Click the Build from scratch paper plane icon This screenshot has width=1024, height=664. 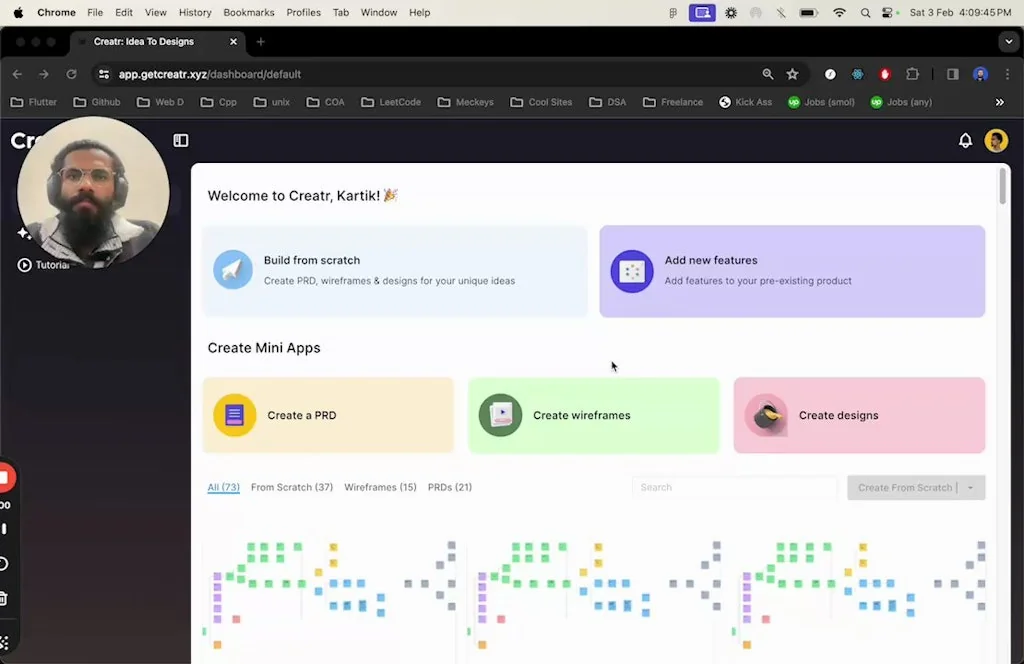pyautogui.click(x=233, y=270)
